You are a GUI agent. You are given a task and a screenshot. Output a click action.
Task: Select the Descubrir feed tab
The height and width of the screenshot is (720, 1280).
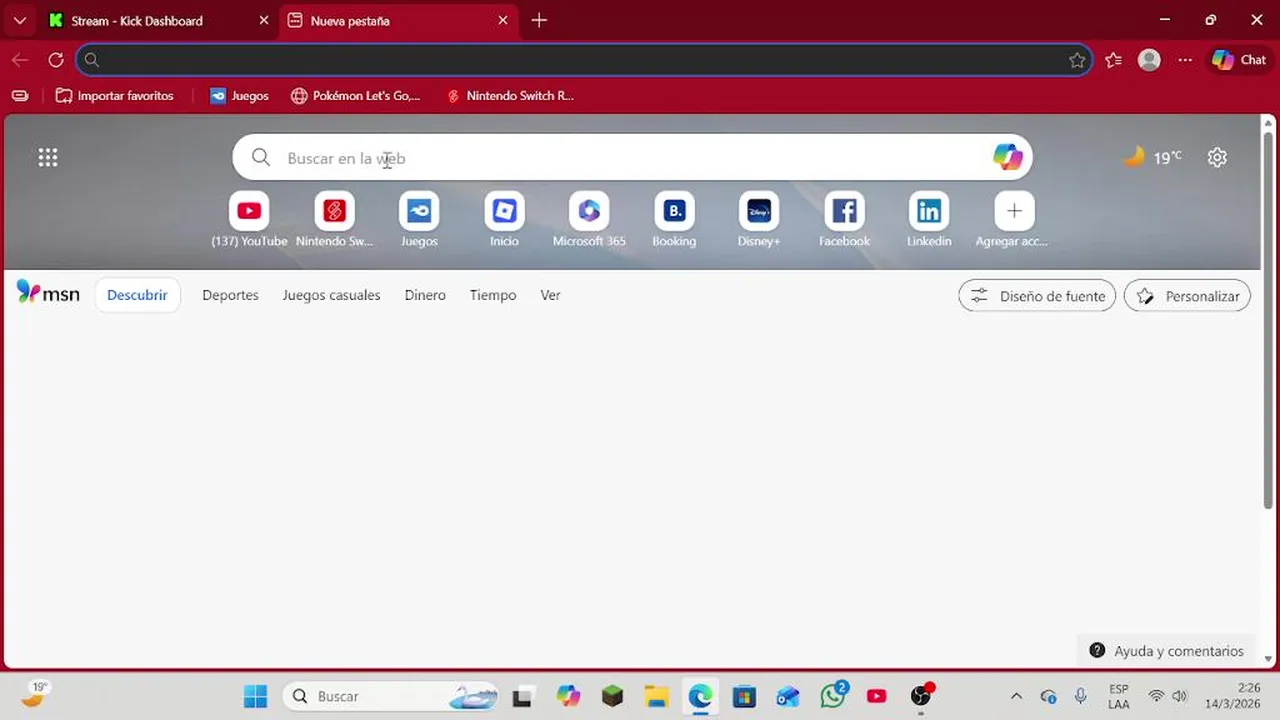[137, 295]
